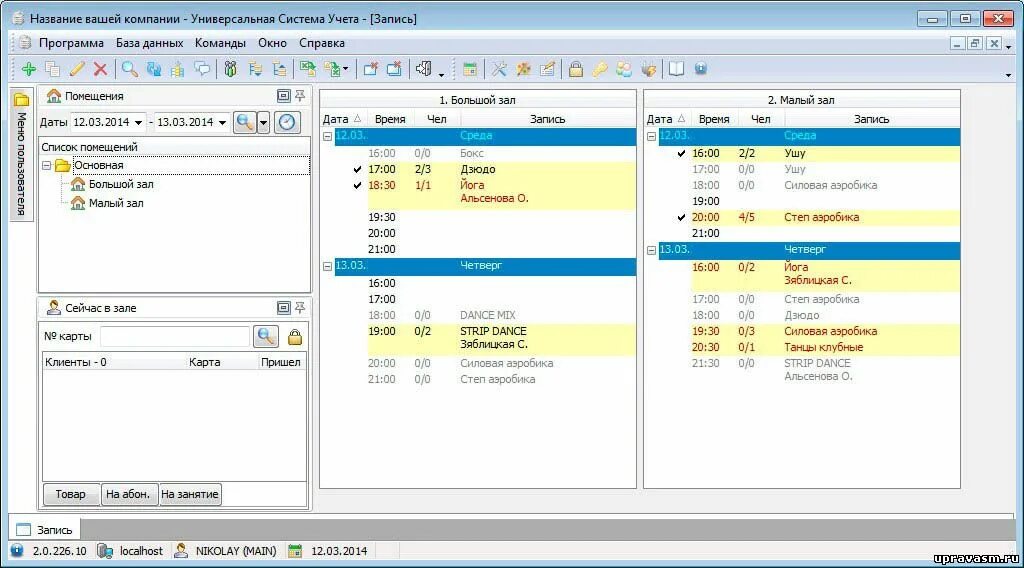
Task: Open the Справка menu
Action: [322, 43]
